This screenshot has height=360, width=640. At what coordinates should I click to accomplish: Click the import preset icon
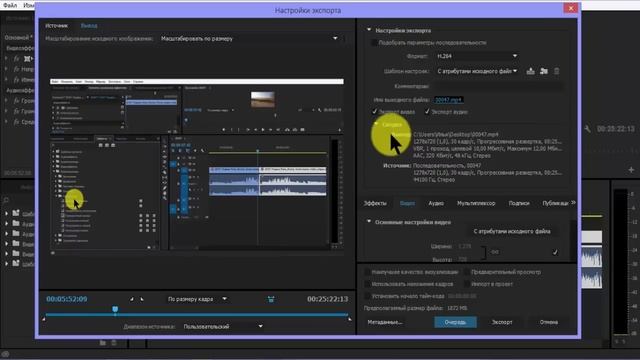pyautogui.click(x=544, y=71)
